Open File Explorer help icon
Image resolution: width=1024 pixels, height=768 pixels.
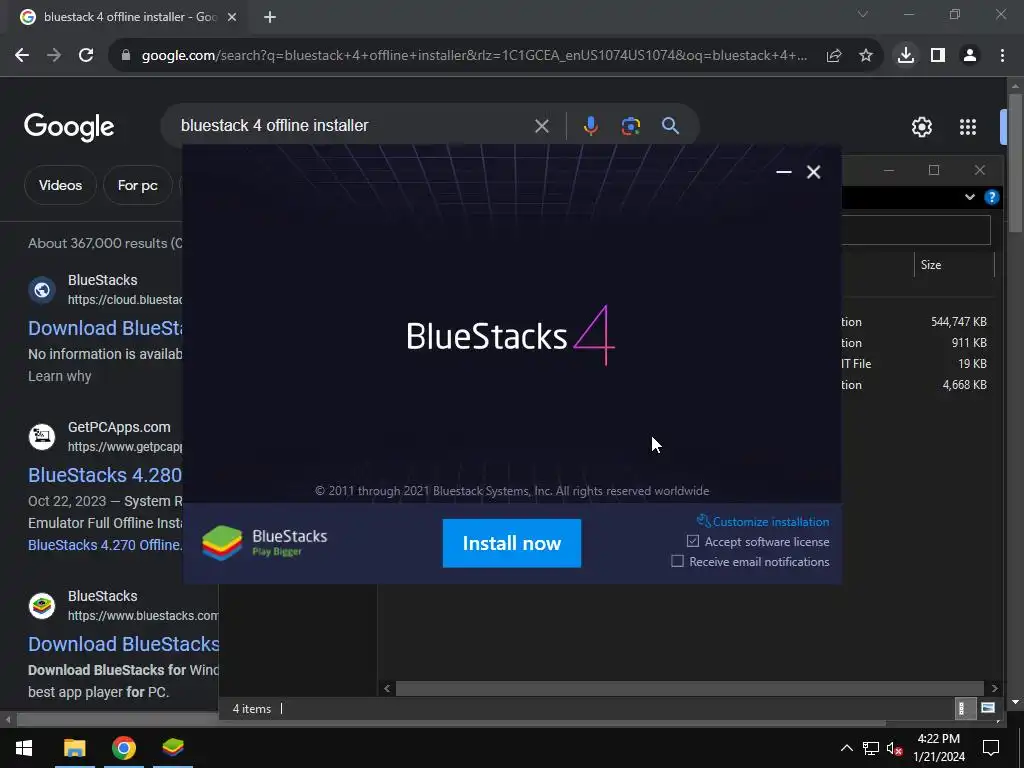click(992, 197)
